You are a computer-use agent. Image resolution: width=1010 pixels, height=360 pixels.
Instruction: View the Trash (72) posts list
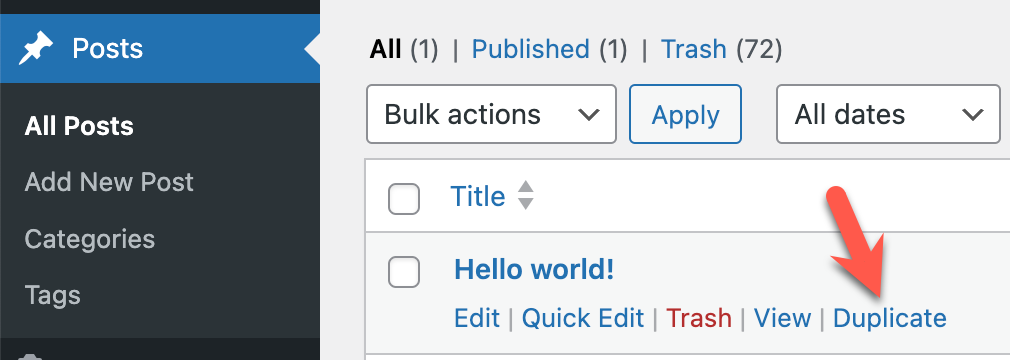pos(722,49)
